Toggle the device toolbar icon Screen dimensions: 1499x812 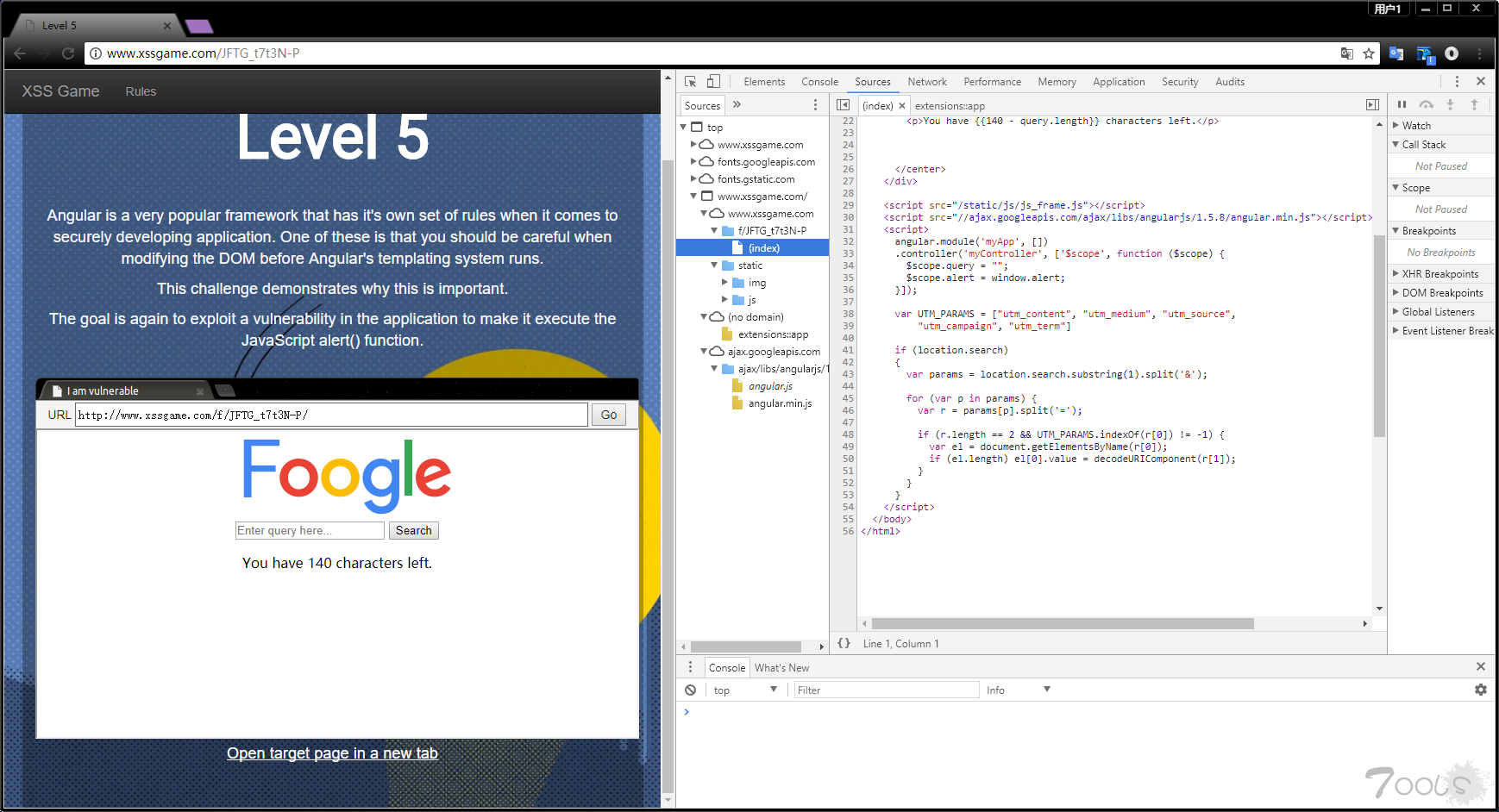pyautogui.click(x=713, y=81)
